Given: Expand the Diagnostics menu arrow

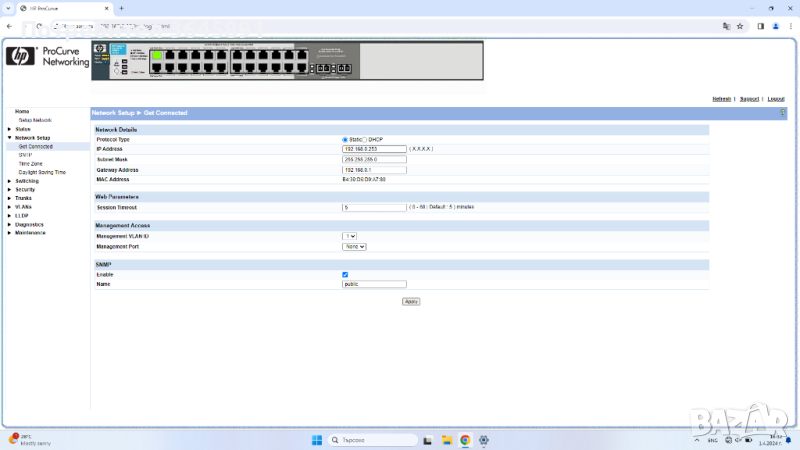Looking at the screenshot, I should 9,224.
